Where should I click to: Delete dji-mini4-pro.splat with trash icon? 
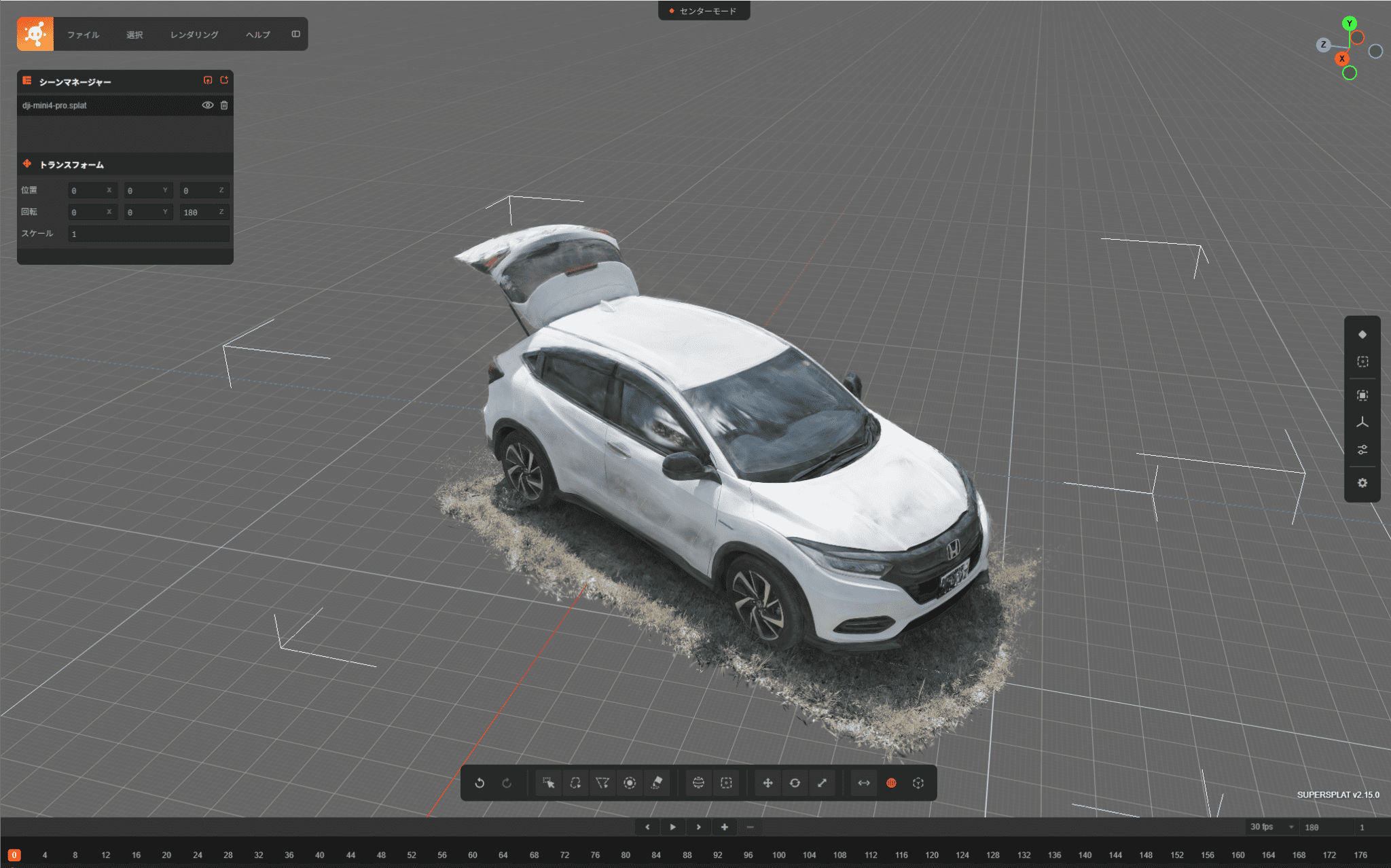(224, 105)
